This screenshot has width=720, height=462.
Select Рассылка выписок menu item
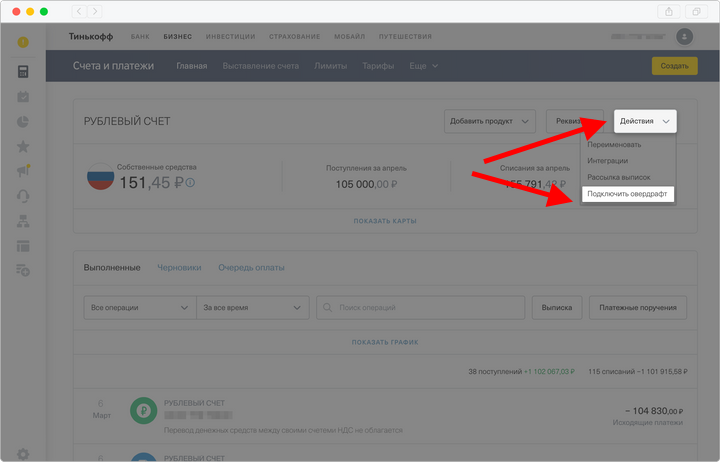pyautogui.click(x=619, y=177)
